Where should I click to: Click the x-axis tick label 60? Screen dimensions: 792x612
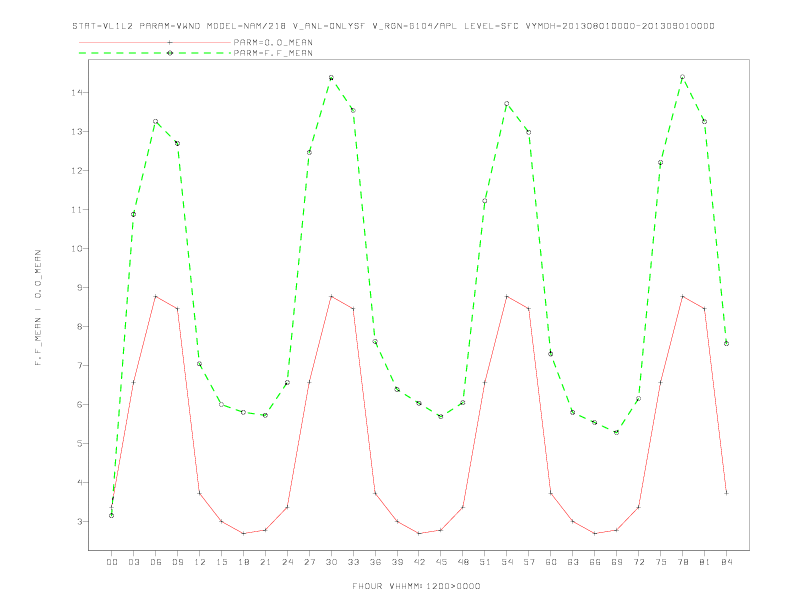(551, 562)
